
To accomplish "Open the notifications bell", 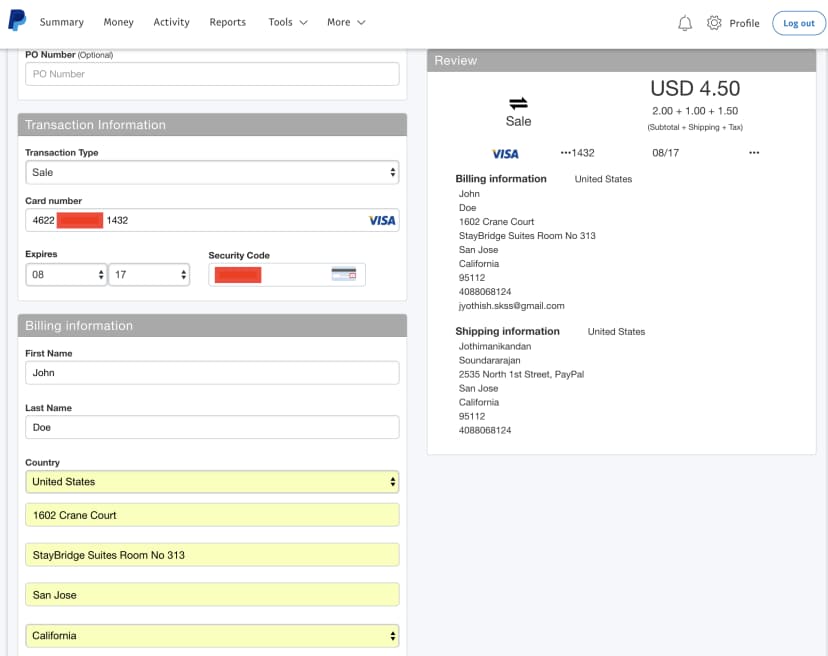I will click(x=685, y=23).
